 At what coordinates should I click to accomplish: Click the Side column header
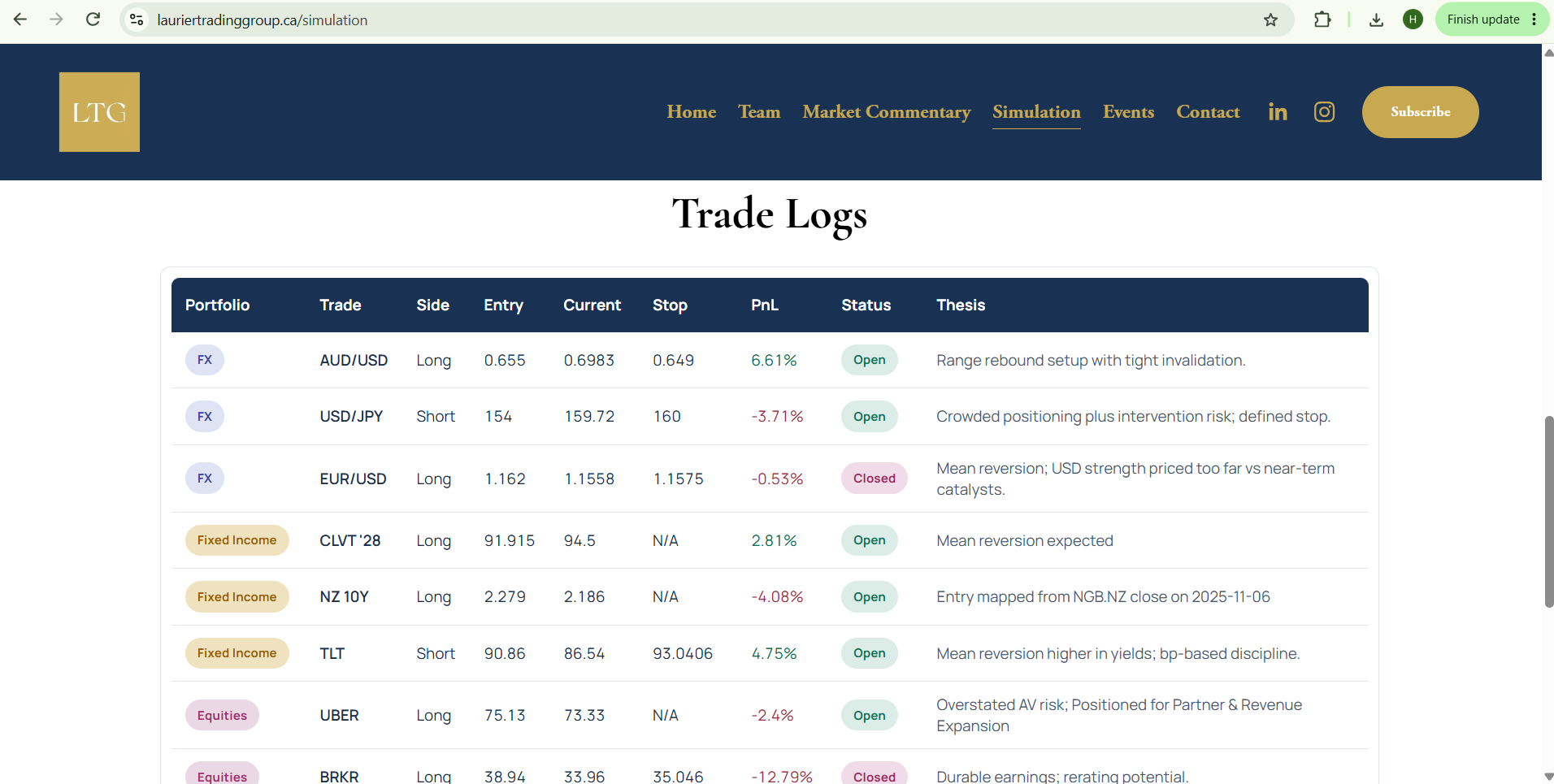432,305
